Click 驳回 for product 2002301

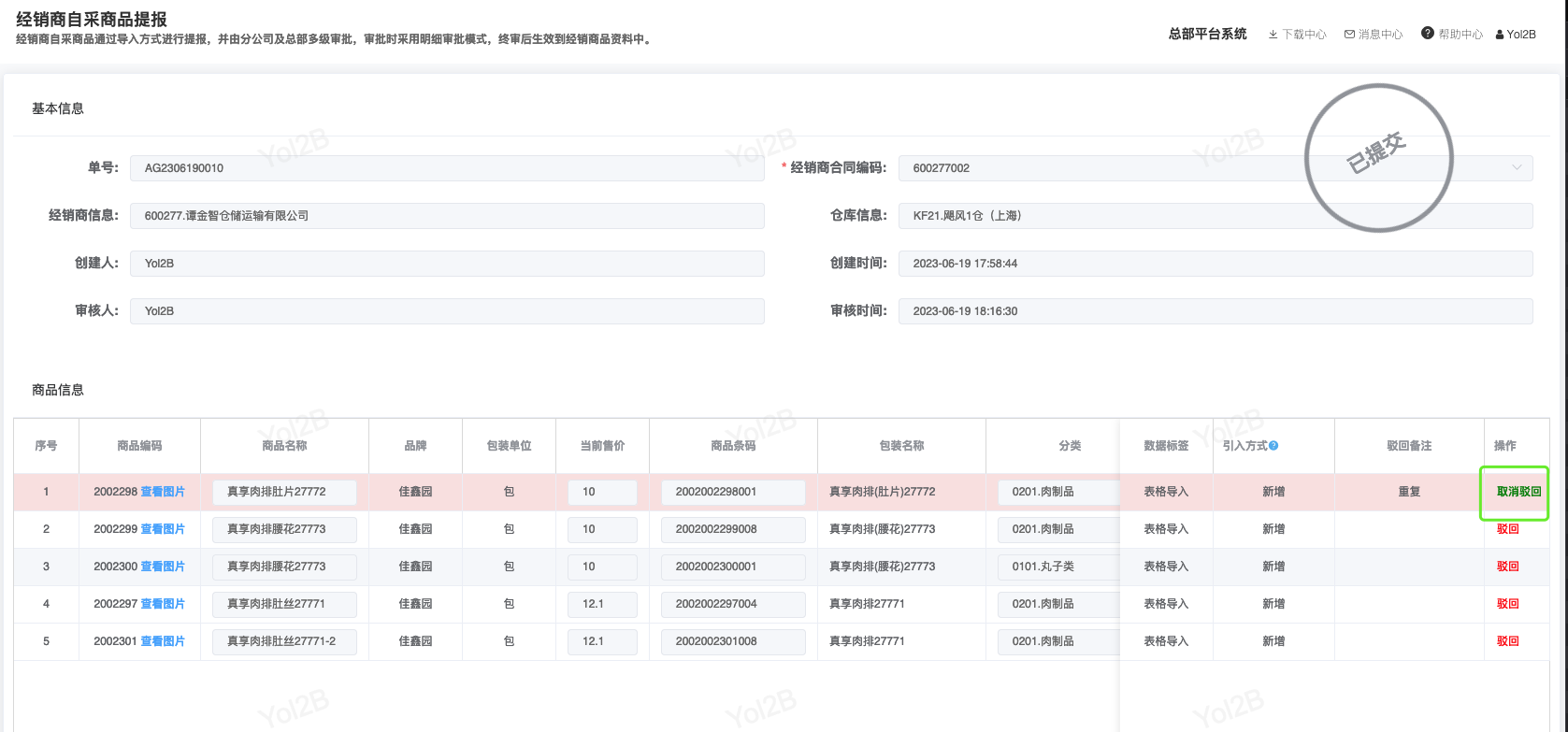[1507, 641]
